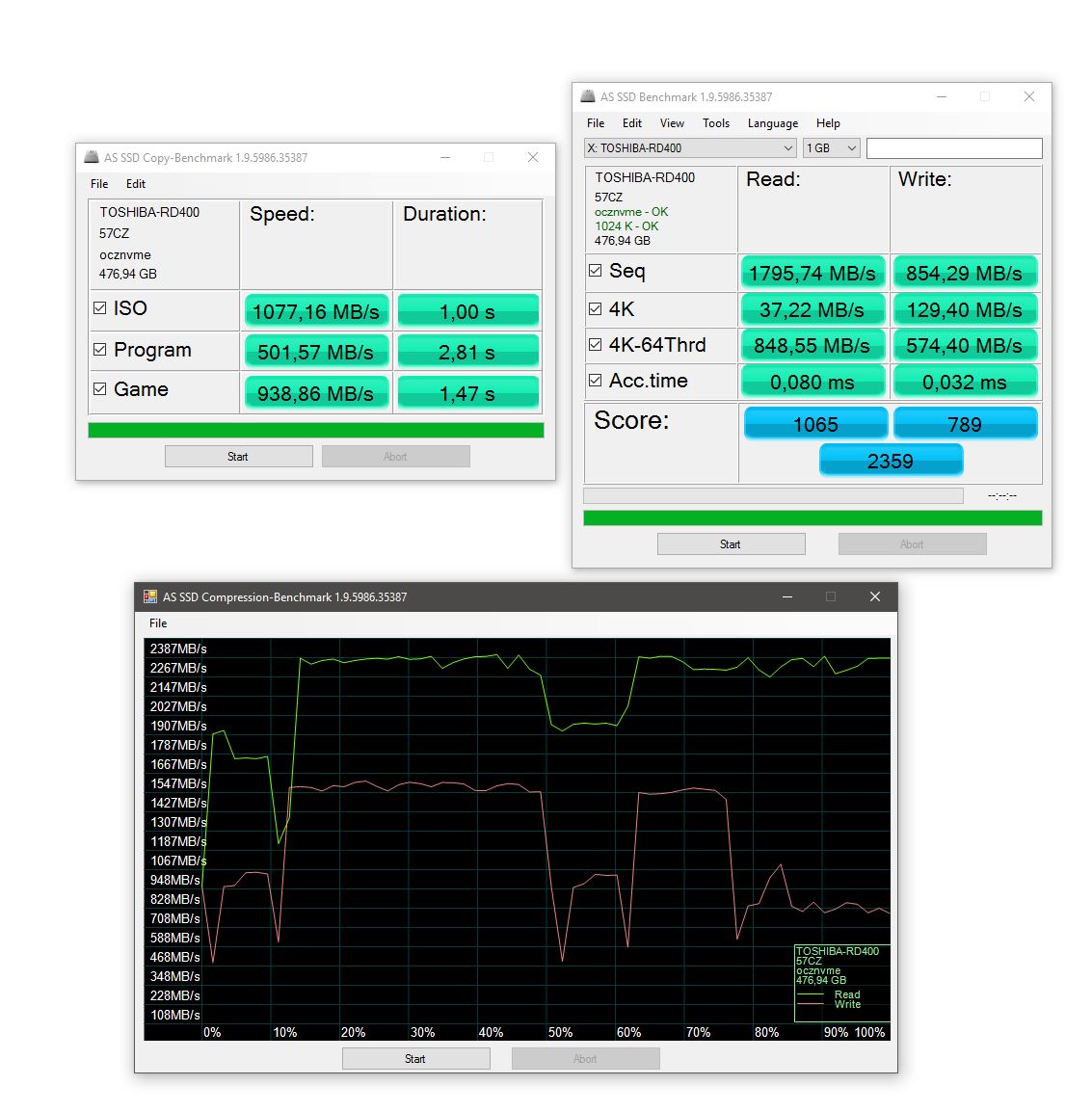Image resolution: width=1092 pixels, height=1112 pixels.
Task: Click the write score 789
Action: tap(965, 424)
